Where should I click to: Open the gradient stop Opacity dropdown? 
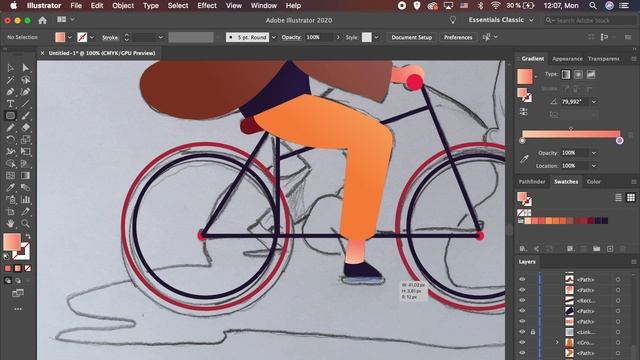(593, 153)
